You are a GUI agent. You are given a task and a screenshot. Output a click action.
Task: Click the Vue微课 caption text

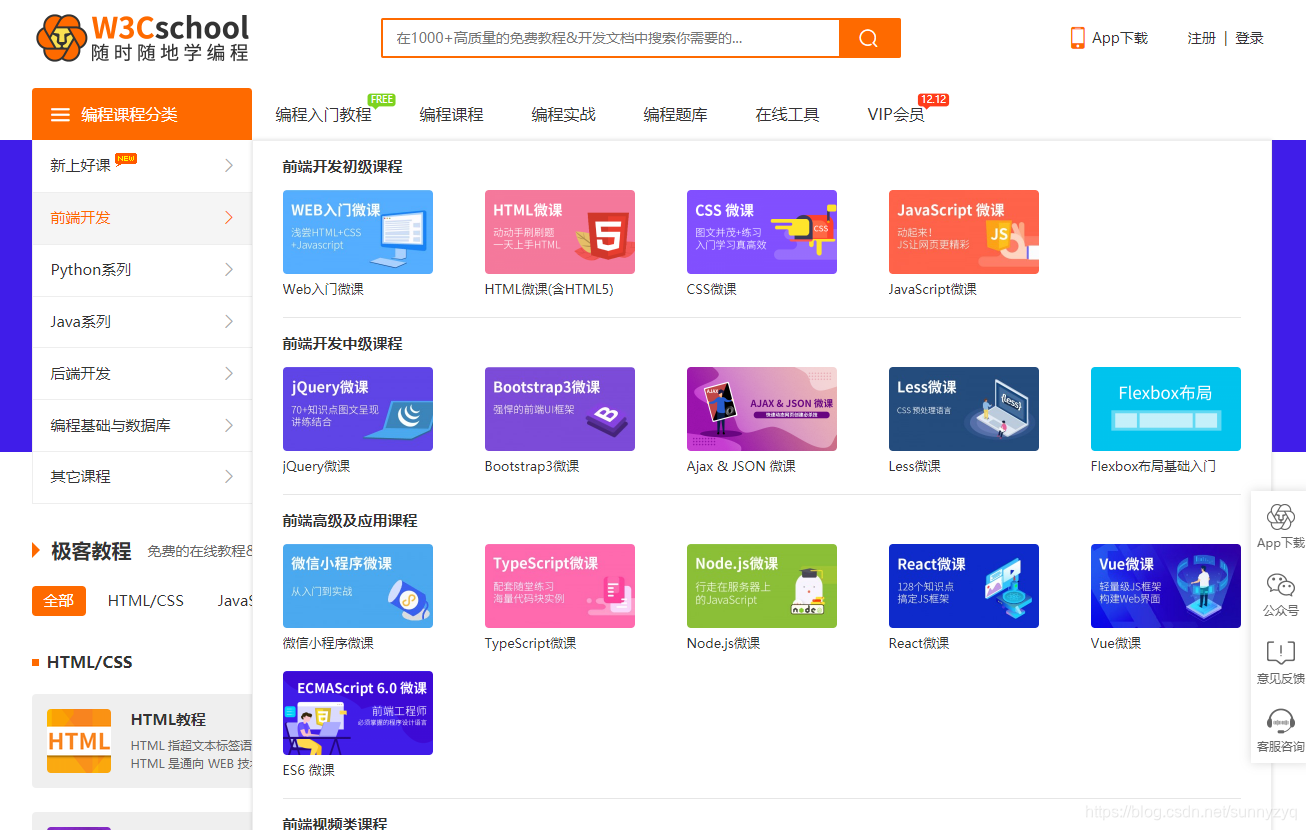tap(1116, 643)
